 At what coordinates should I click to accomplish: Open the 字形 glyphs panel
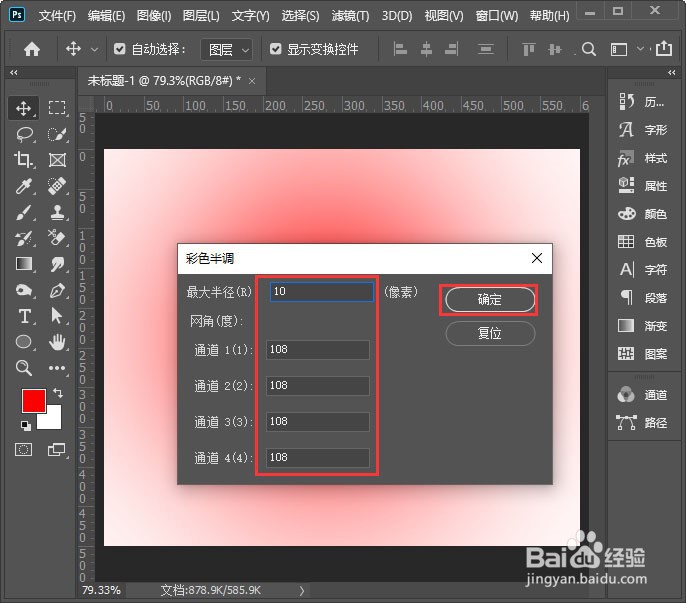point(641,130)
